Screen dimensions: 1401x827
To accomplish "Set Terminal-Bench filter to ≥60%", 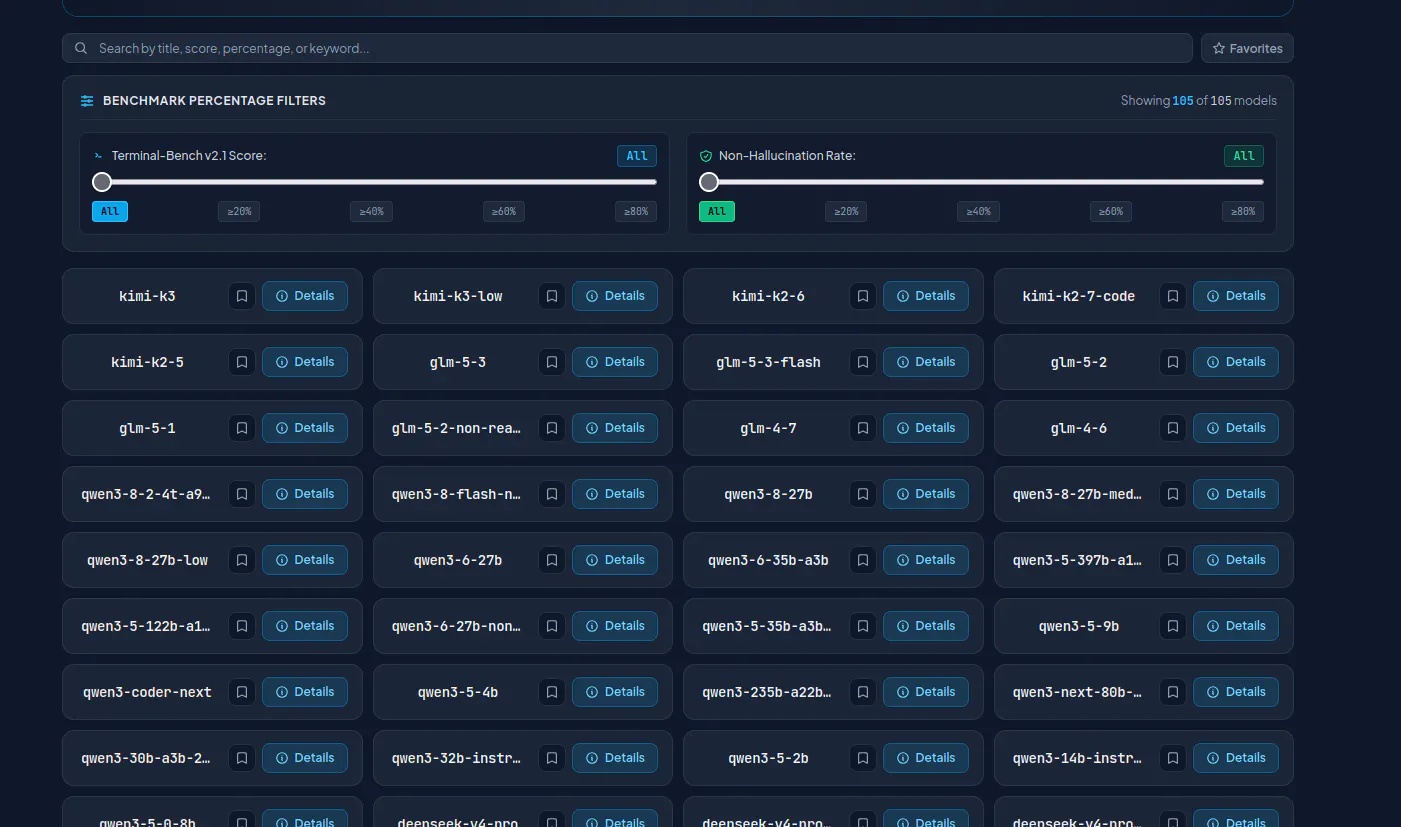I will (504, 212).
